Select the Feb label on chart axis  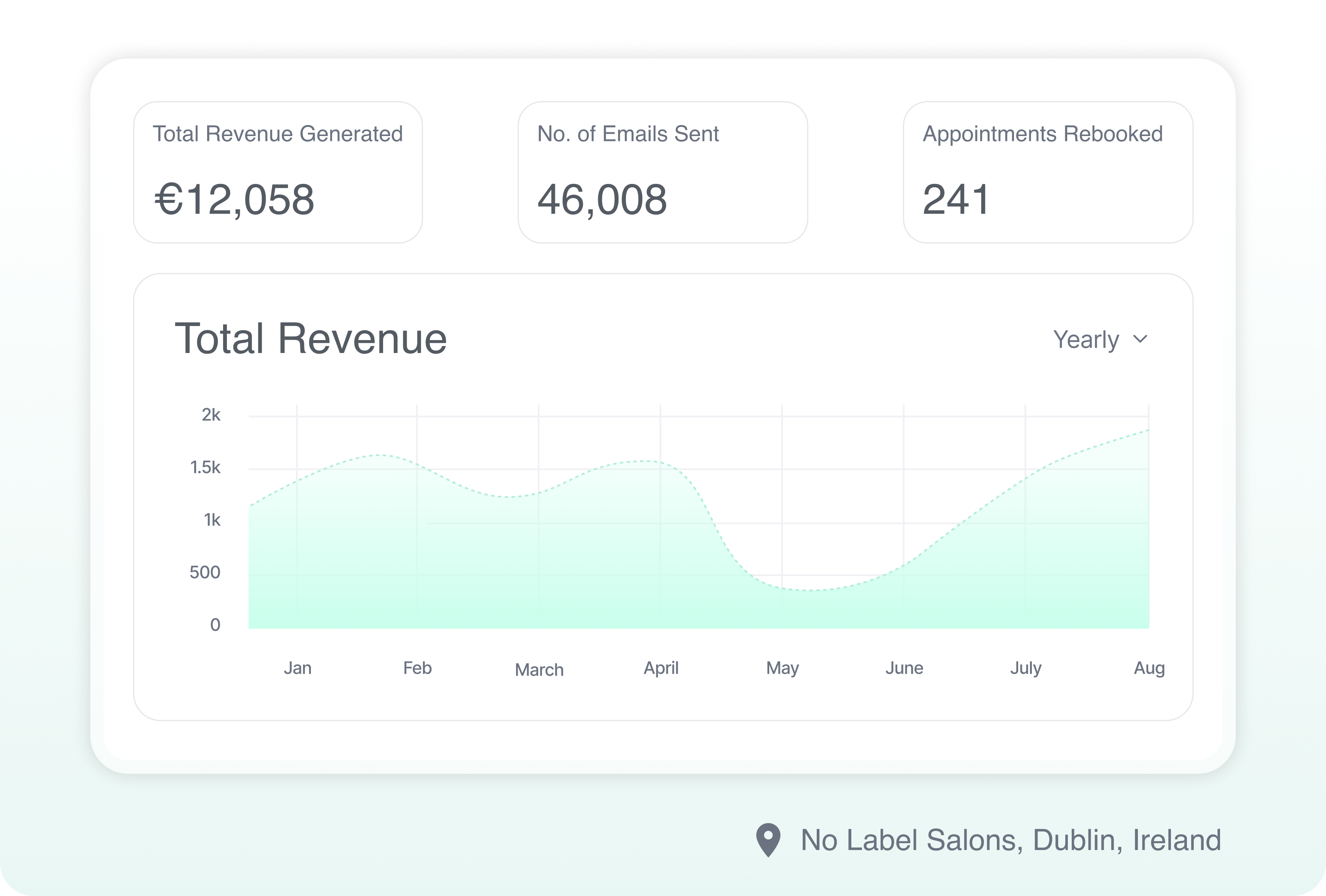coord(417,668)
